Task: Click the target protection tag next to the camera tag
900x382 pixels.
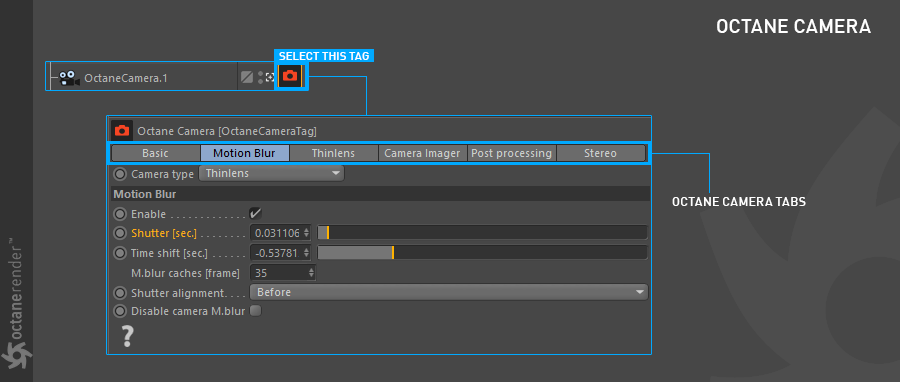Action: point(270,77)
